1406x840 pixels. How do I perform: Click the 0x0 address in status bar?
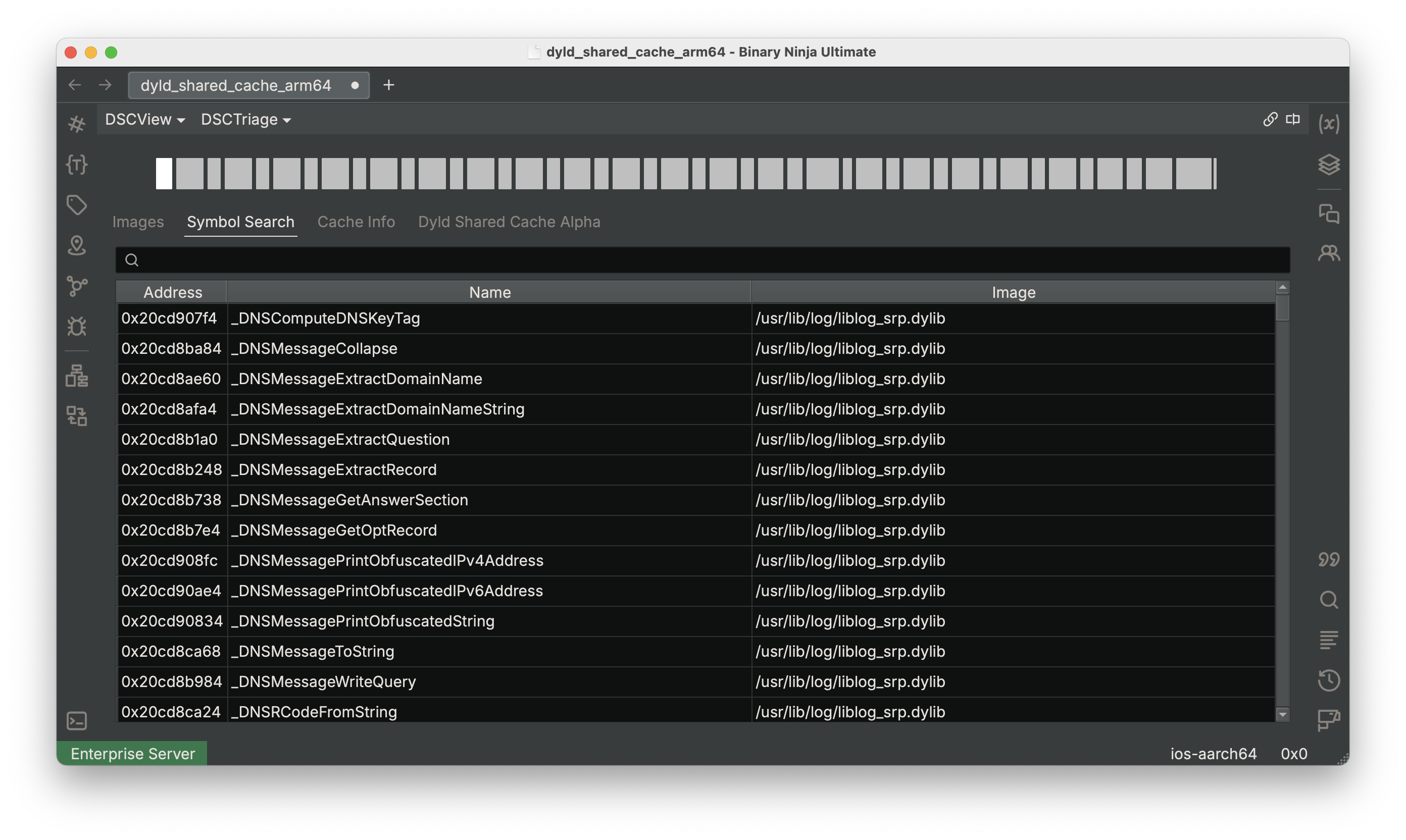(1293, 753)
